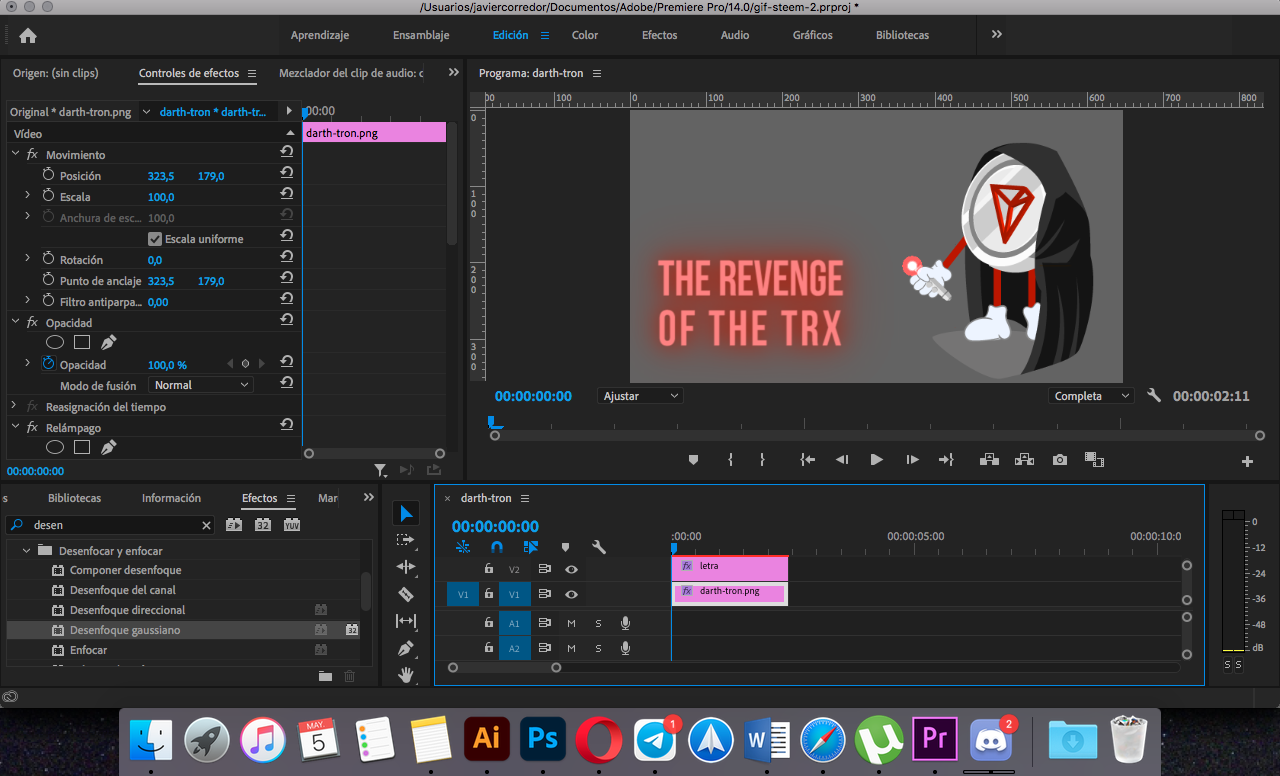Reset the Rotación parameter
This screenshot has width=1280, height=776.
pos(286,256)
